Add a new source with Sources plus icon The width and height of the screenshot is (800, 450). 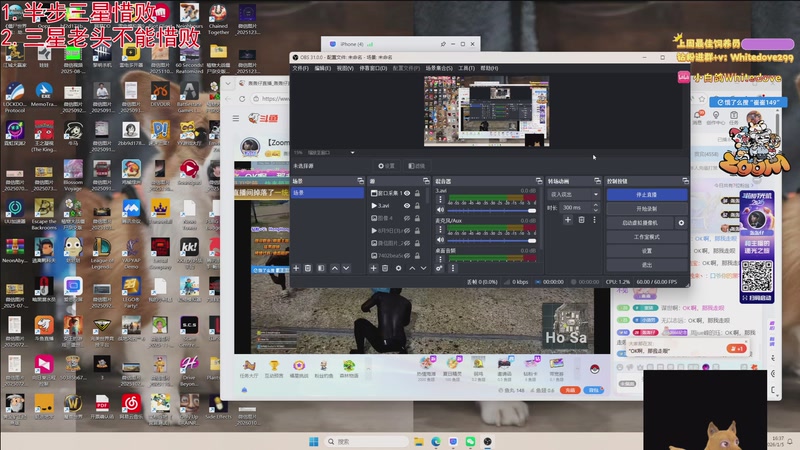pyautogui.click(x=373, y=268)
